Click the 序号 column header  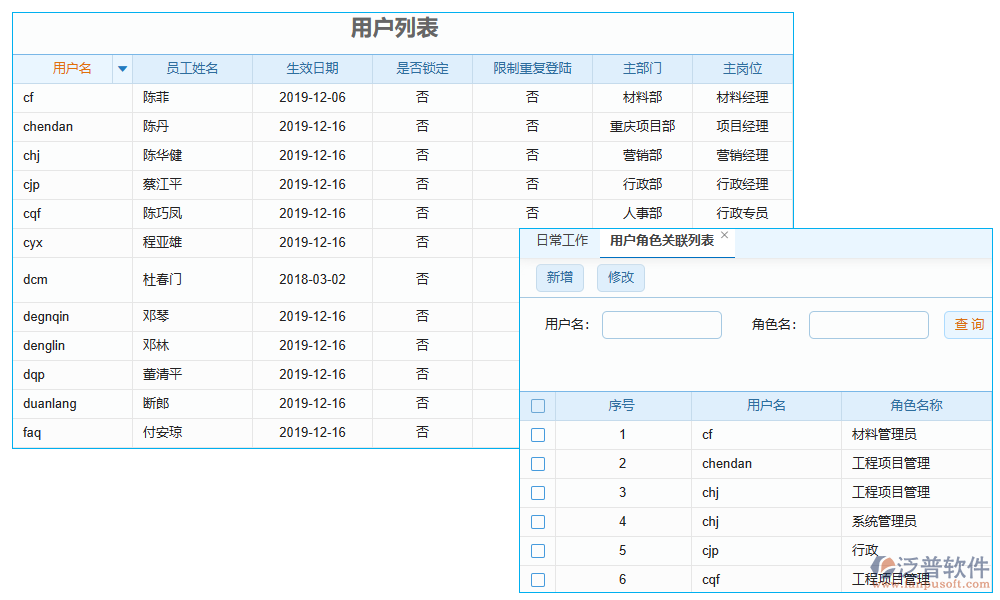point(622,406)
